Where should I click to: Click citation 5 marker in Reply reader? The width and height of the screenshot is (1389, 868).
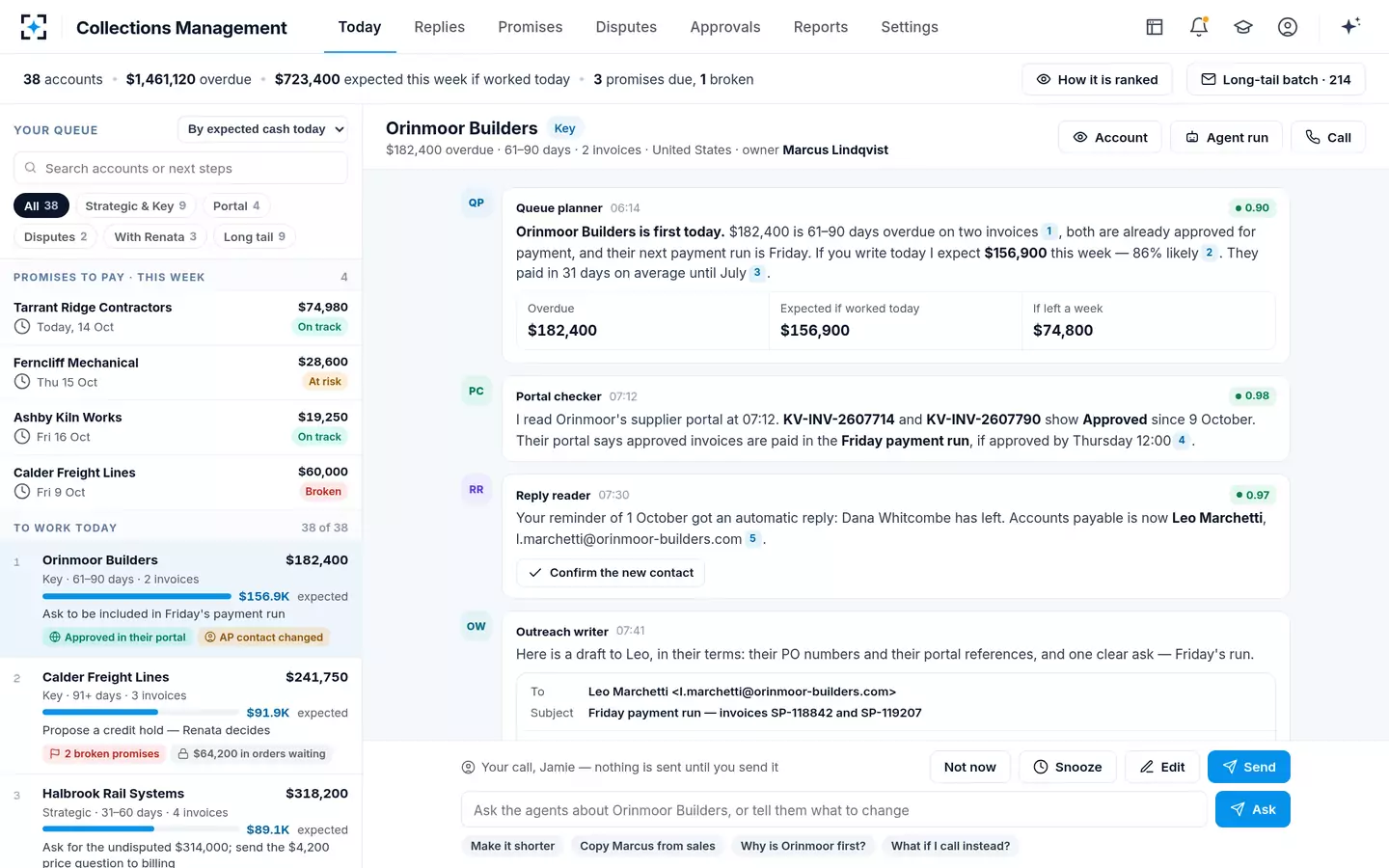coord(752,539)
